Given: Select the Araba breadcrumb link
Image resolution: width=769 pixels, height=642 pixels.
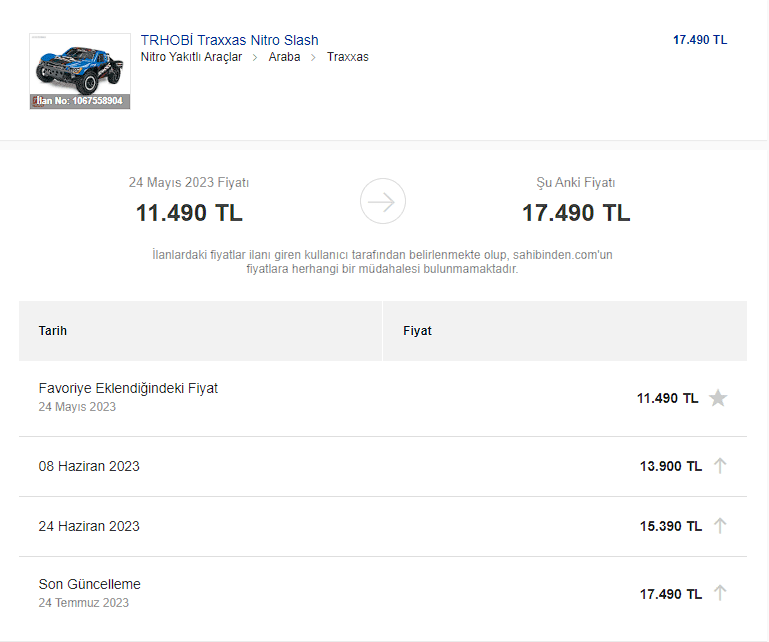Looking at the screenshot, I should pos(284,57).
